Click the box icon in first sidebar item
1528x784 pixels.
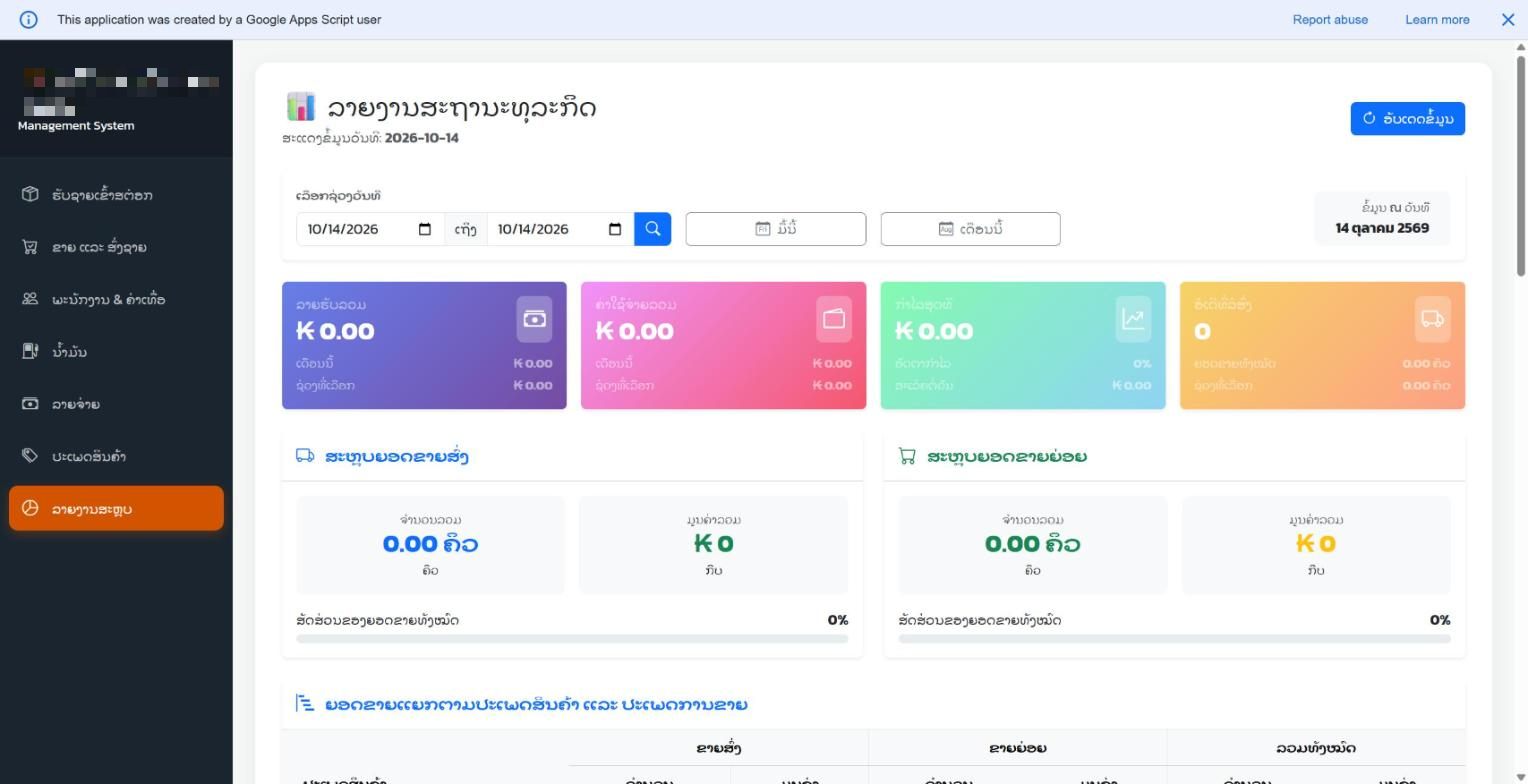point(30,194)
